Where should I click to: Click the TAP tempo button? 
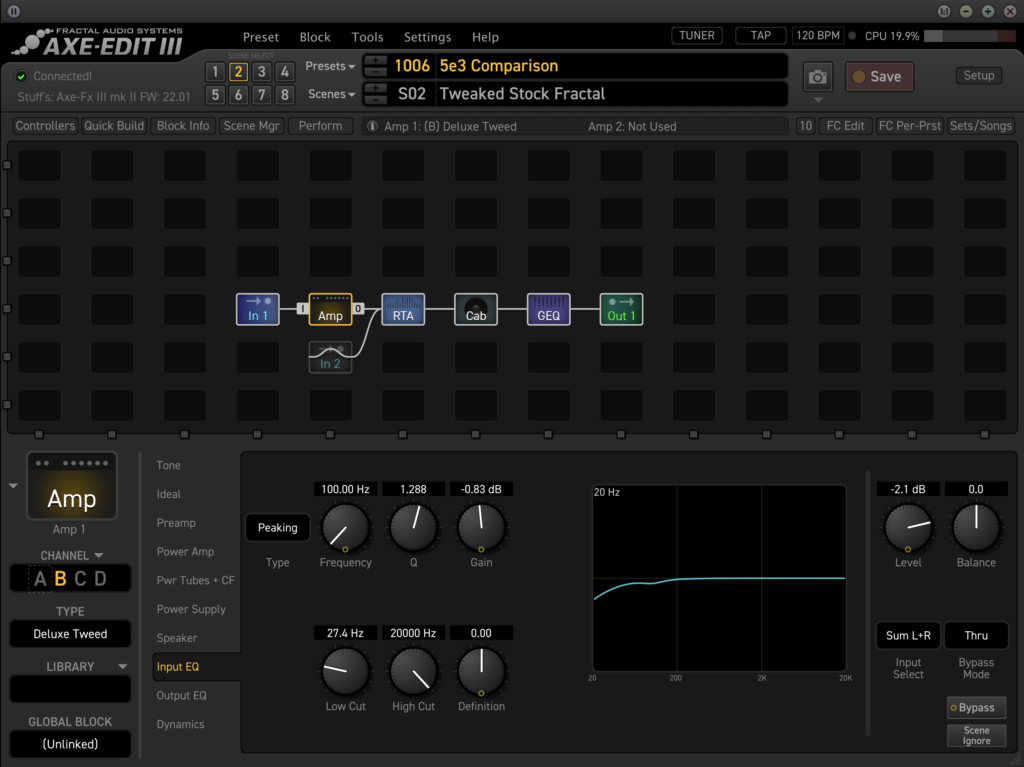[x=761, y=35]
